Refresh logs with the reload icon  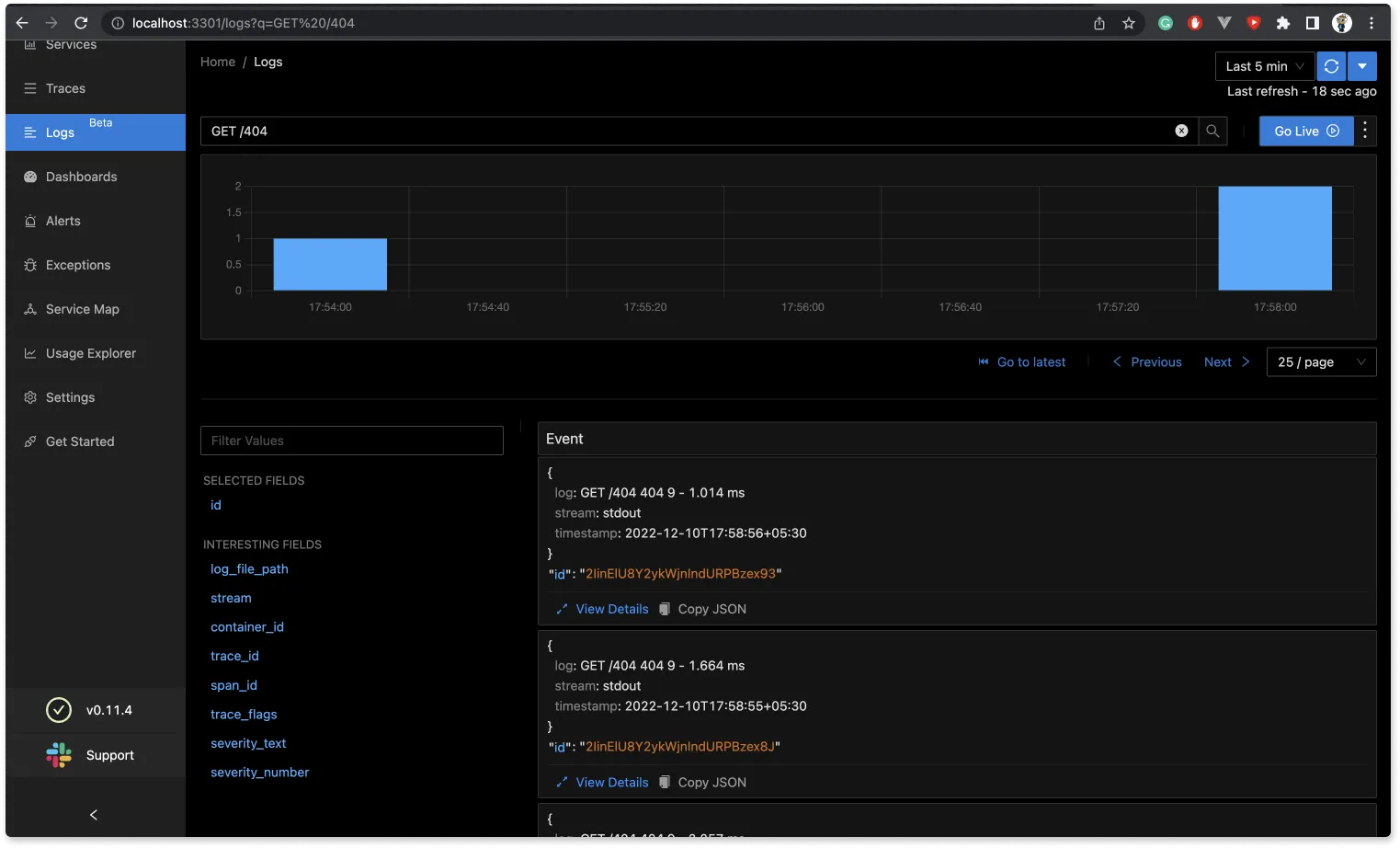click(1331, 66)
